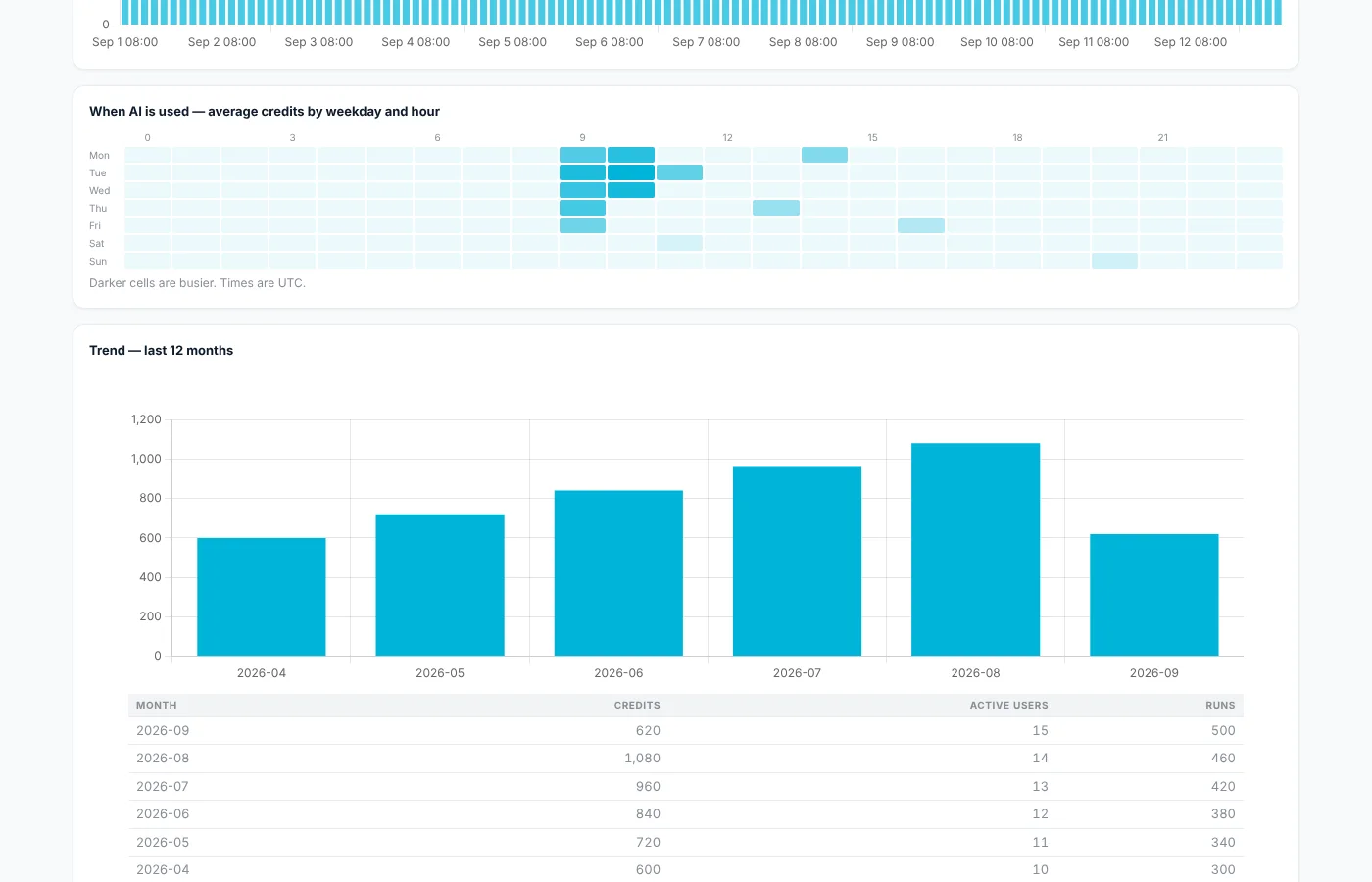Click the 15 active users value

pos(1040,731)
